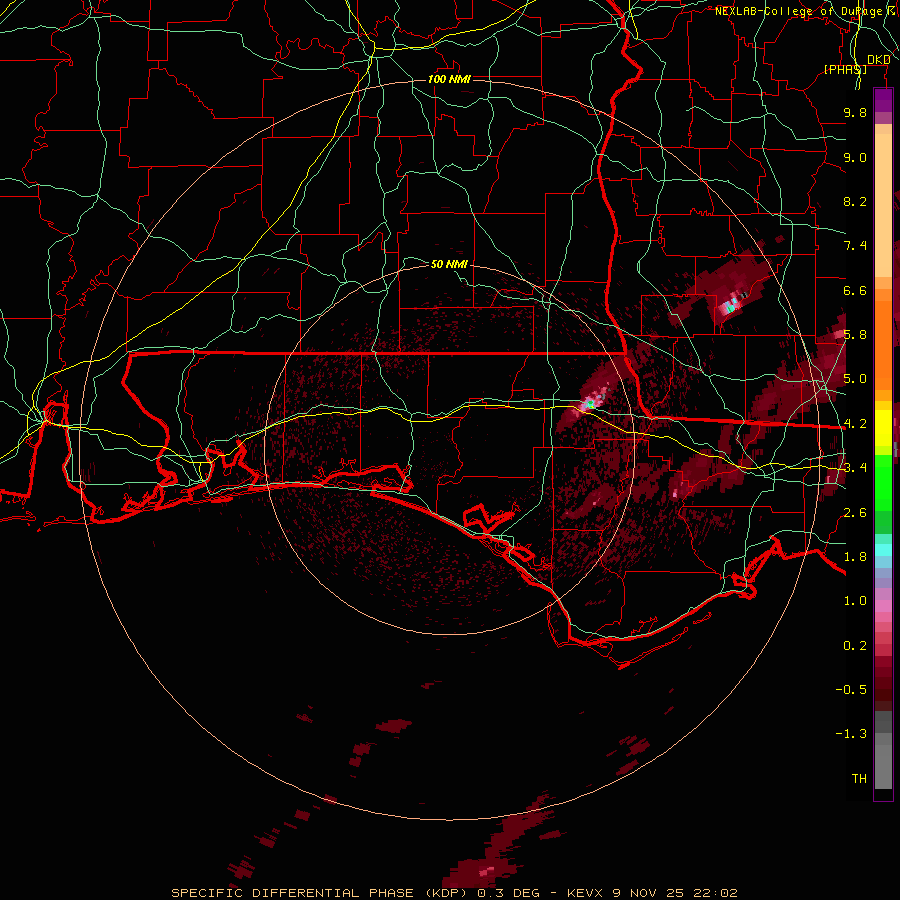Click the TH threshold legend label
900x900 pixels.
coord(859,779)
